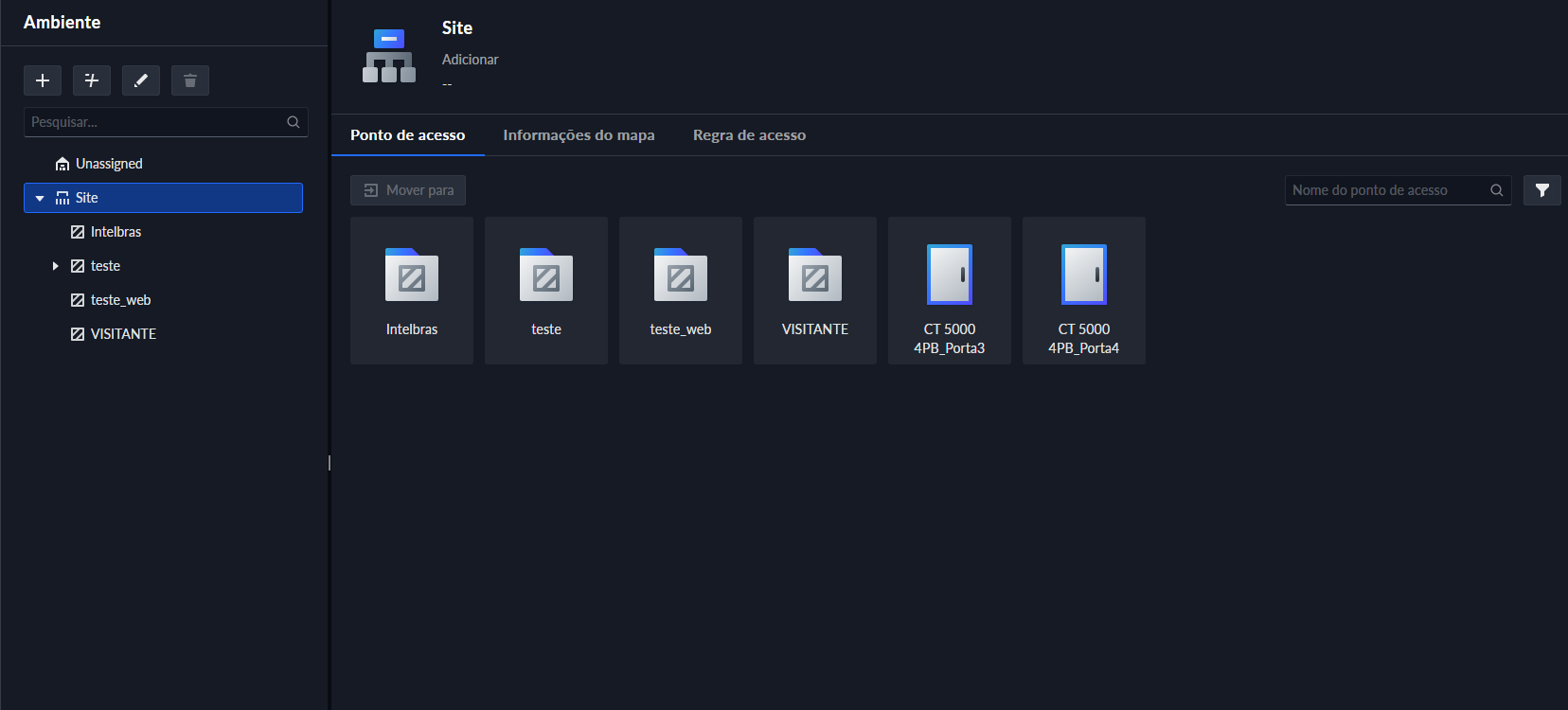The image size is (1568, 710).
Task: Click the large Site organization icon
Action: (389, 56)
